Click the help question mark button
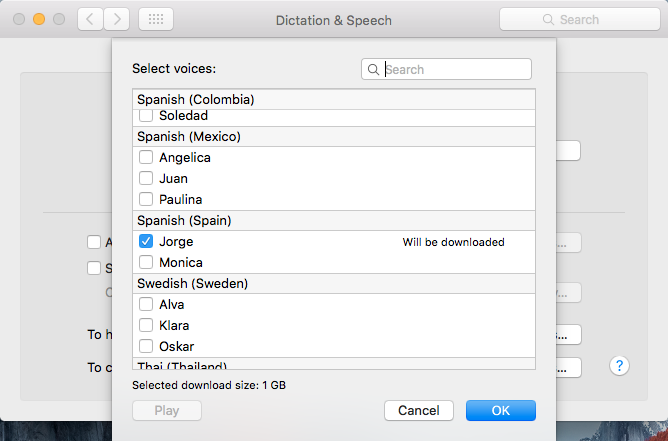The width and height of the screenshot is (668, 441). click(x=620, y=366)
